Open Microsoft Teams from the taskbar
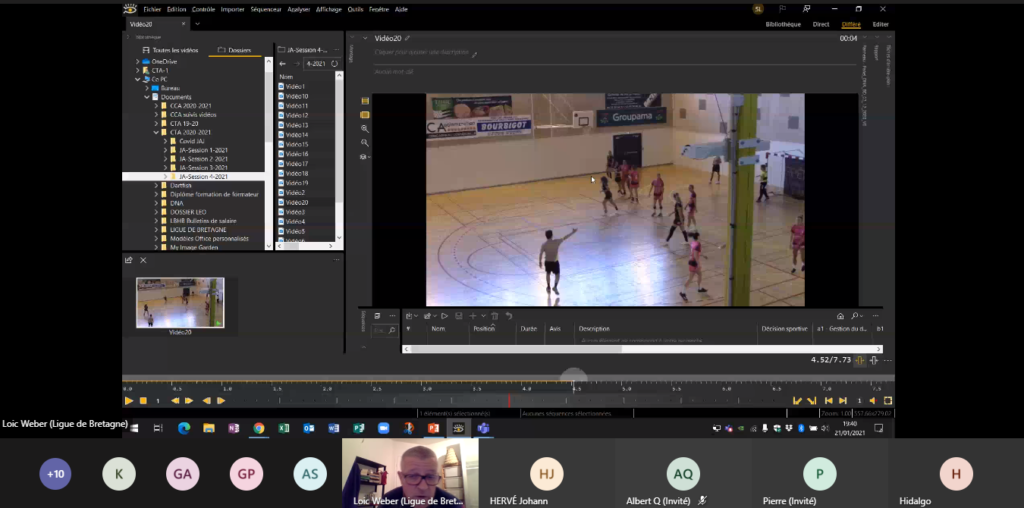Viewport: 1024px width, 508px height. (483, 428)
